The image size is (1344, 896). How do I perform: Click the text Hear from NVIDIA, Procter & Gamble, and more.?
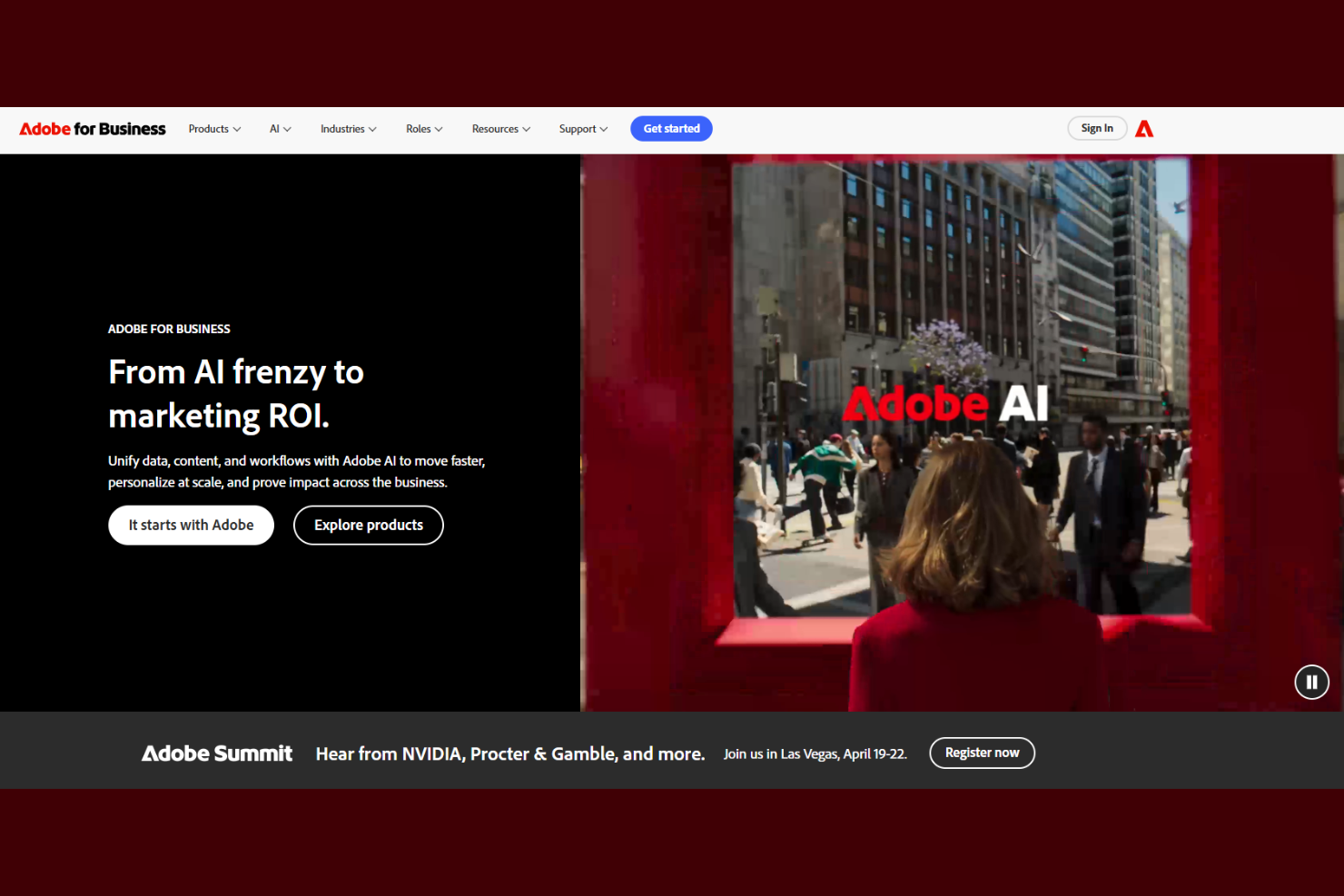(510, 753)
